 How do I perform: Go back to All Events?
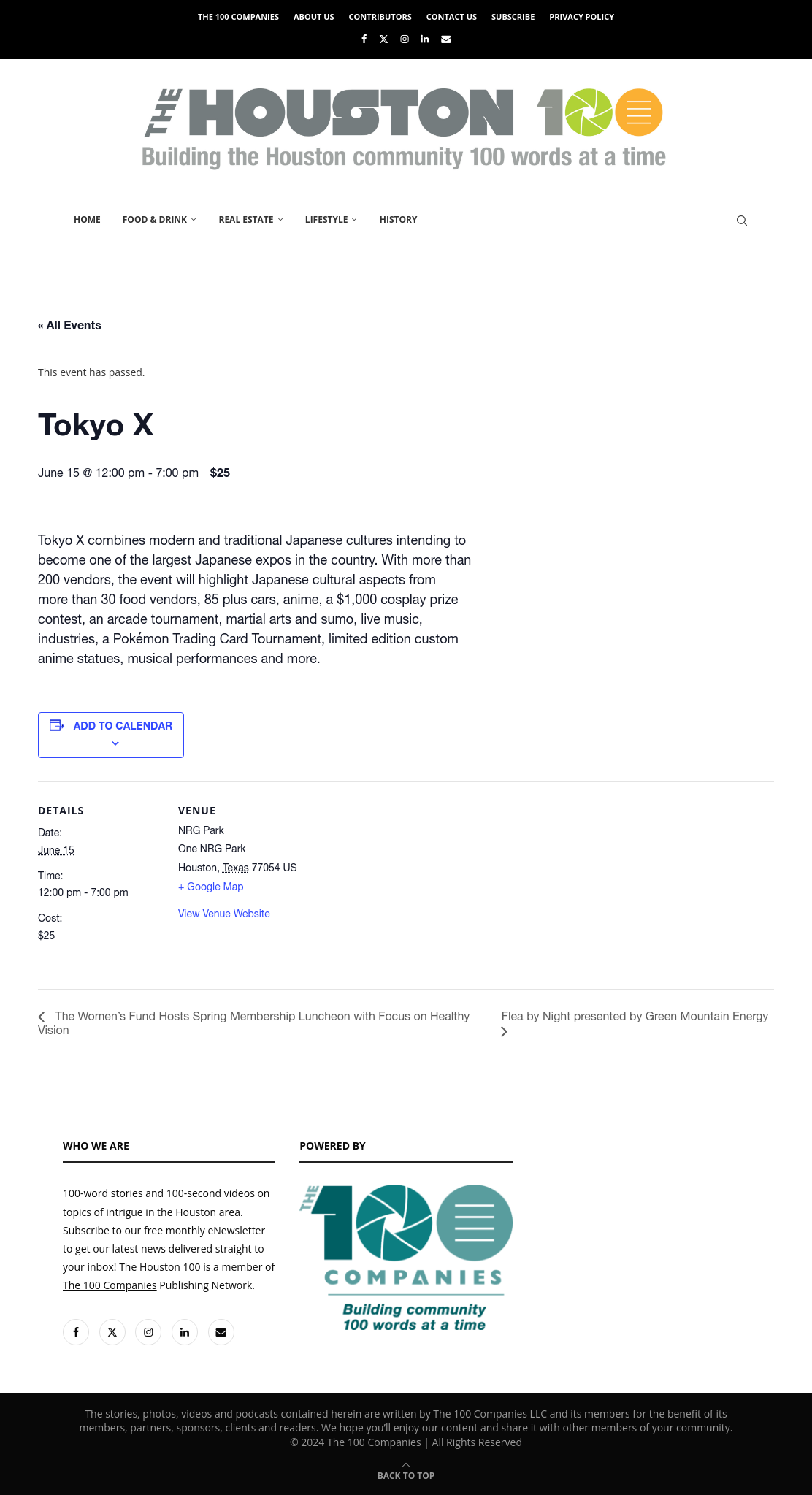(69, 326)
